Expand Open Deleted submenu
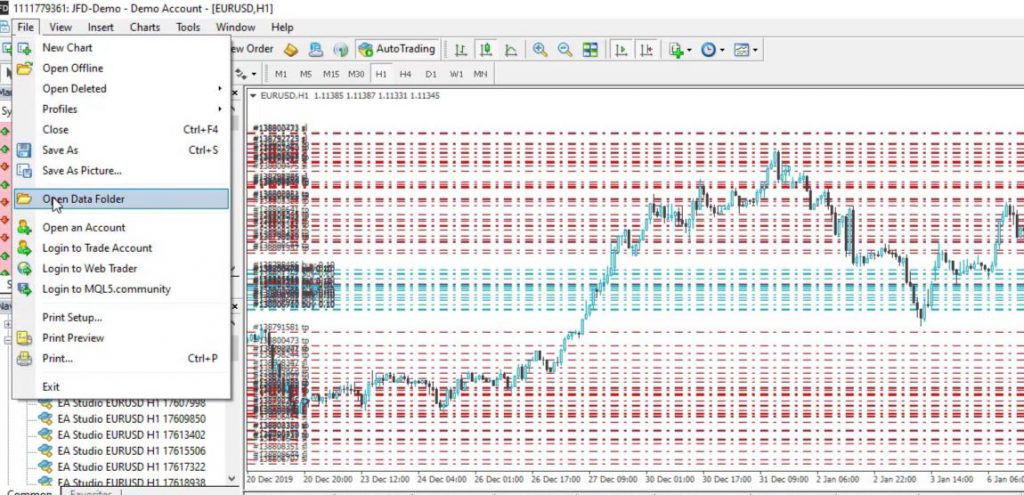This screenshot has height=495, width=1024. pos(121,89)
